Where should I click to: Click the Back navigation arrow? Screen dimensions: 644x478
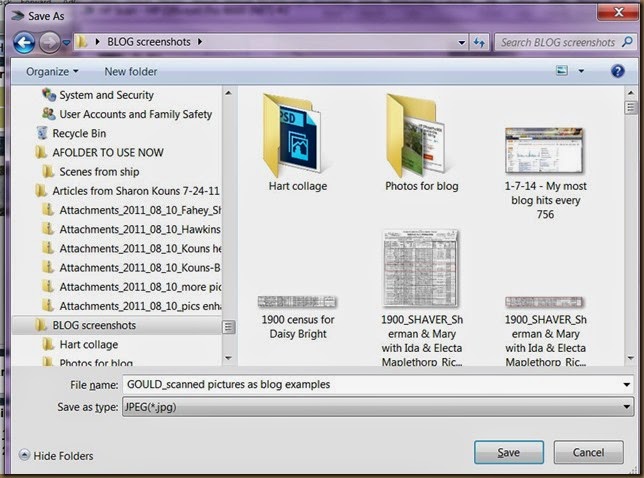point(24,43)
